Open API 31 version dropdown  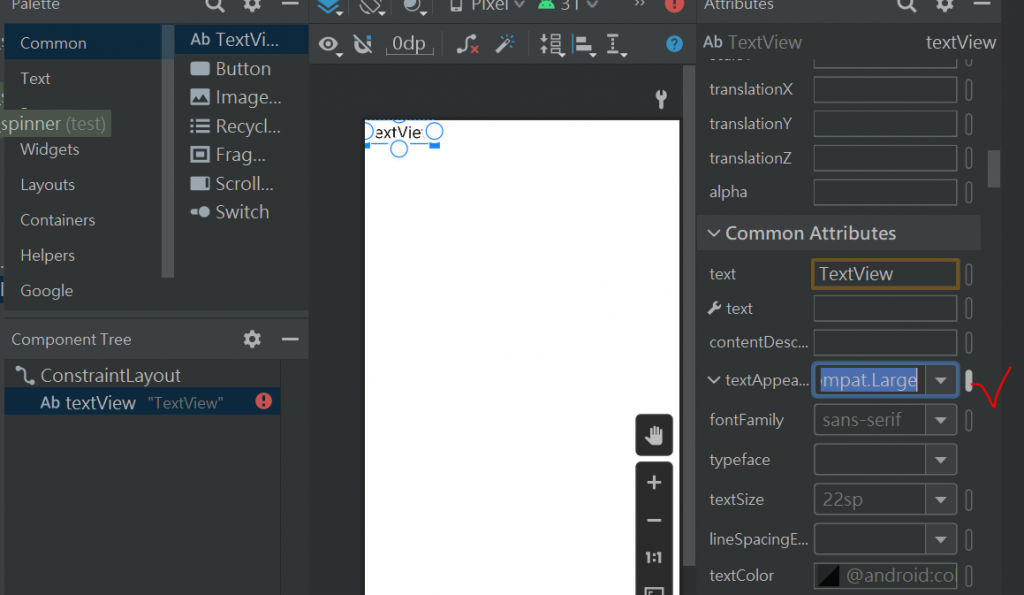567,6
